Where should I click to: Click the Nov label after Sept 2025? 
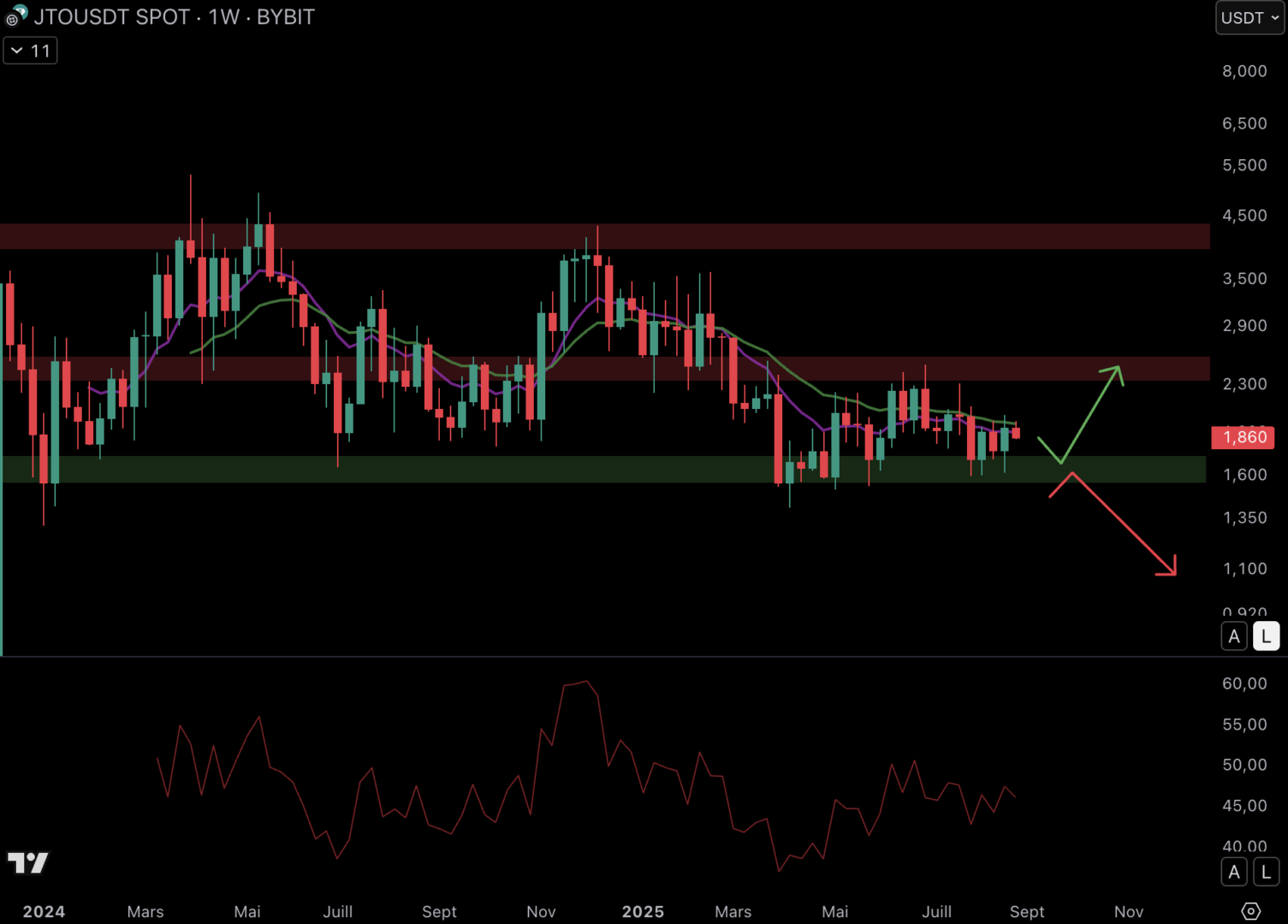[1129, 912]
